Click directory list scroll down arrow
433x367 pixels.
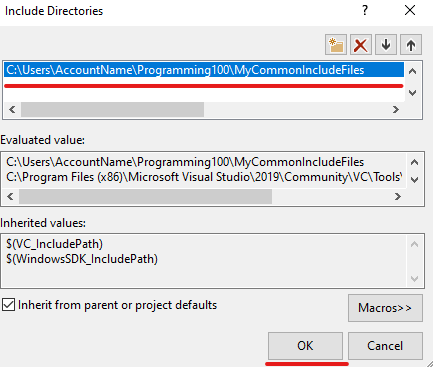(413, 93)
